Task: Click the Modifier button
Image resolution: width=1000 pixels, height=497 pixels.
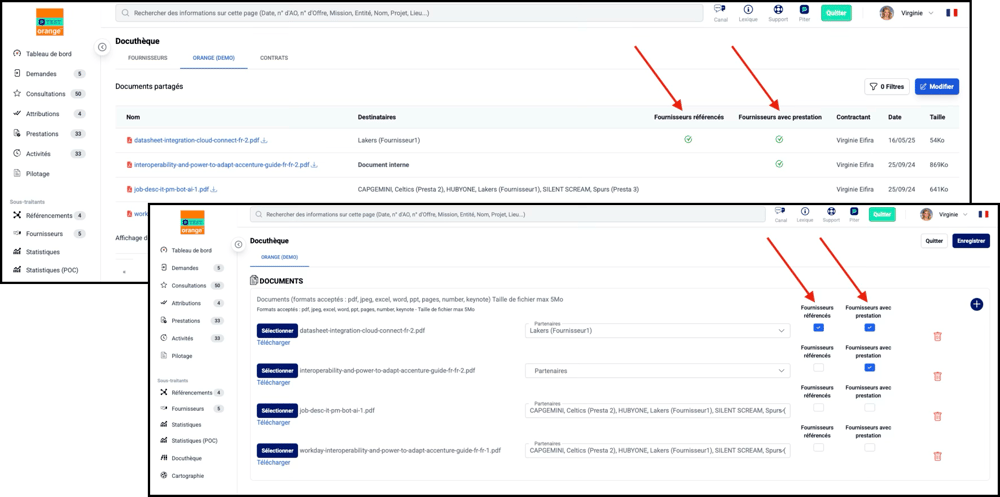Action: 936,87
